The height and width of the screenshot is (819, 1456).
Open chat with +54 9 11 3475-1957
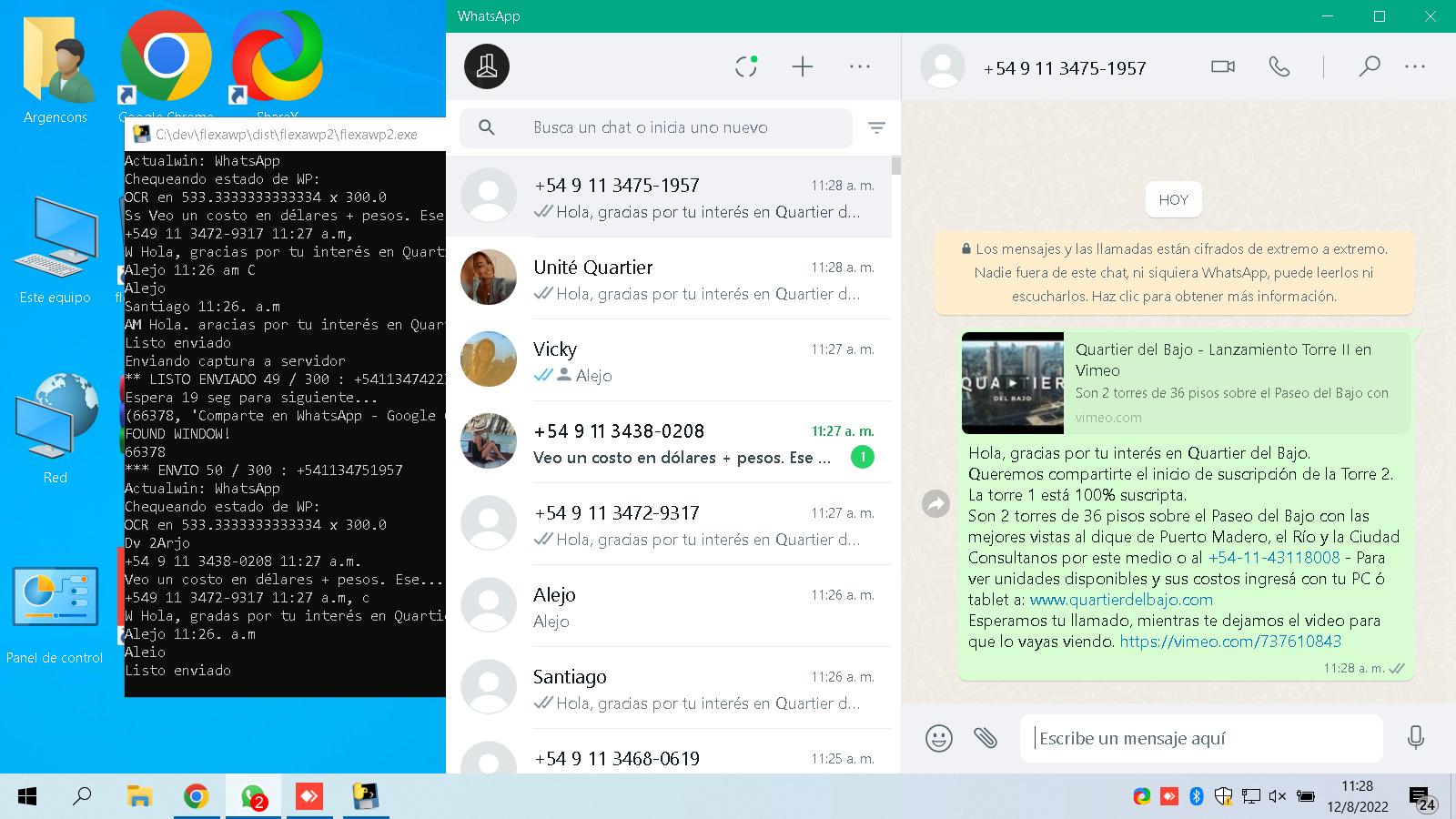point(669,197)
